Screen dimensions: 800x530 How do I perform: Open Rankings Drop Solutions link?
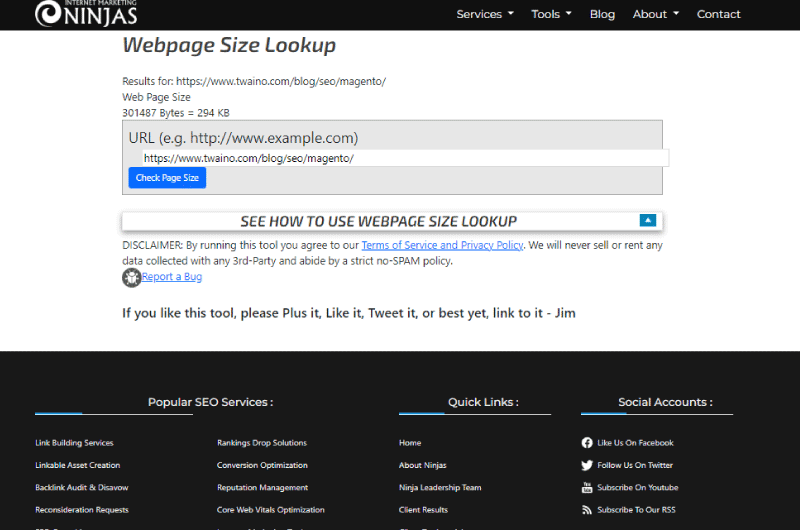pos(262,443)
